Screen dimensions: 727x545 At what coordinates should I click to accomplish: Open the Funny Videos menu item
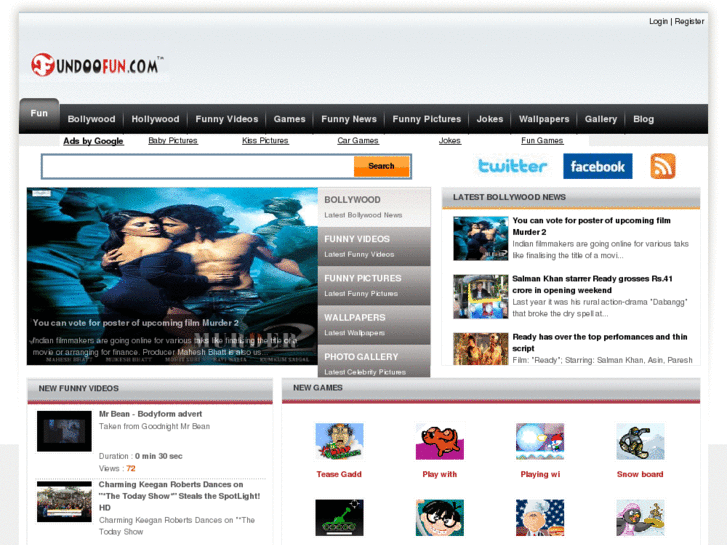(x=227, y=119)
